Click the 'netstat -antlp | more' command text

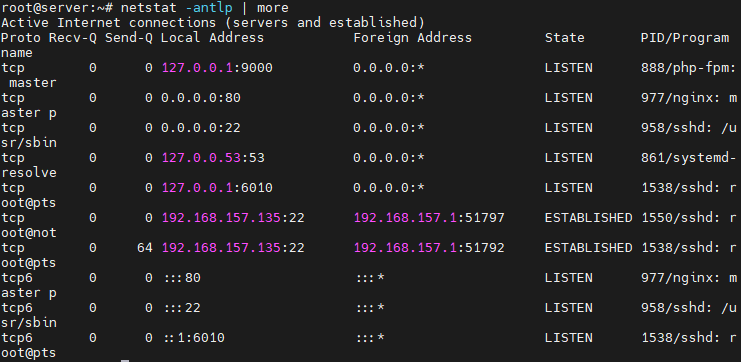tap(205, 8)
